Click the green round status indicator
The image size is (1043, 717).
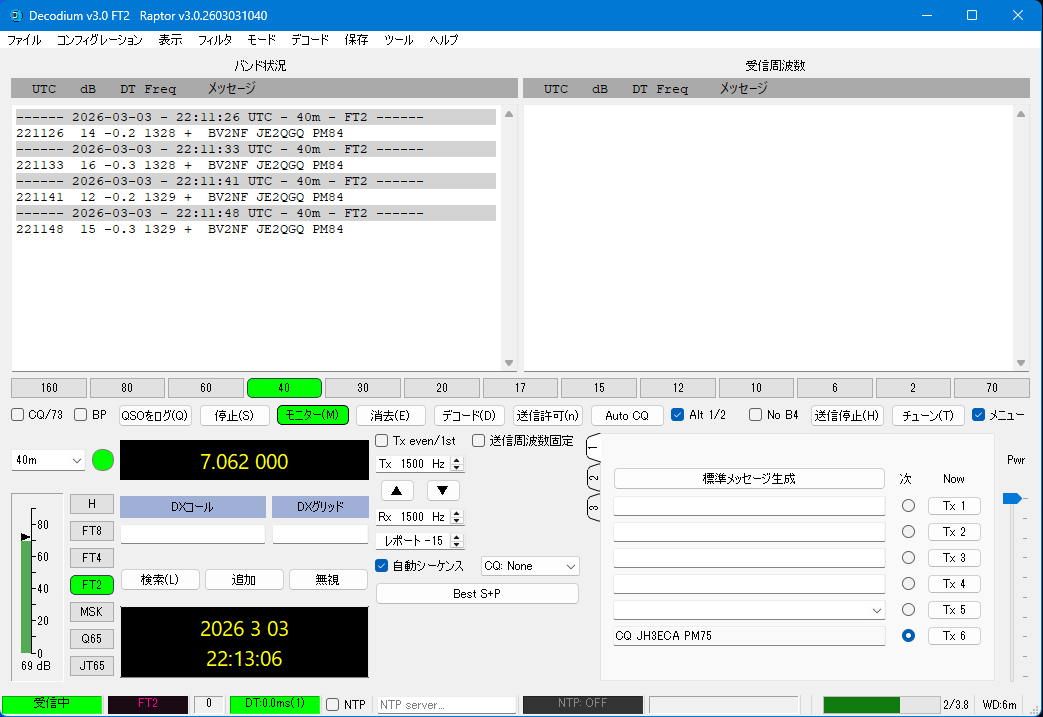tap(103, 461)
